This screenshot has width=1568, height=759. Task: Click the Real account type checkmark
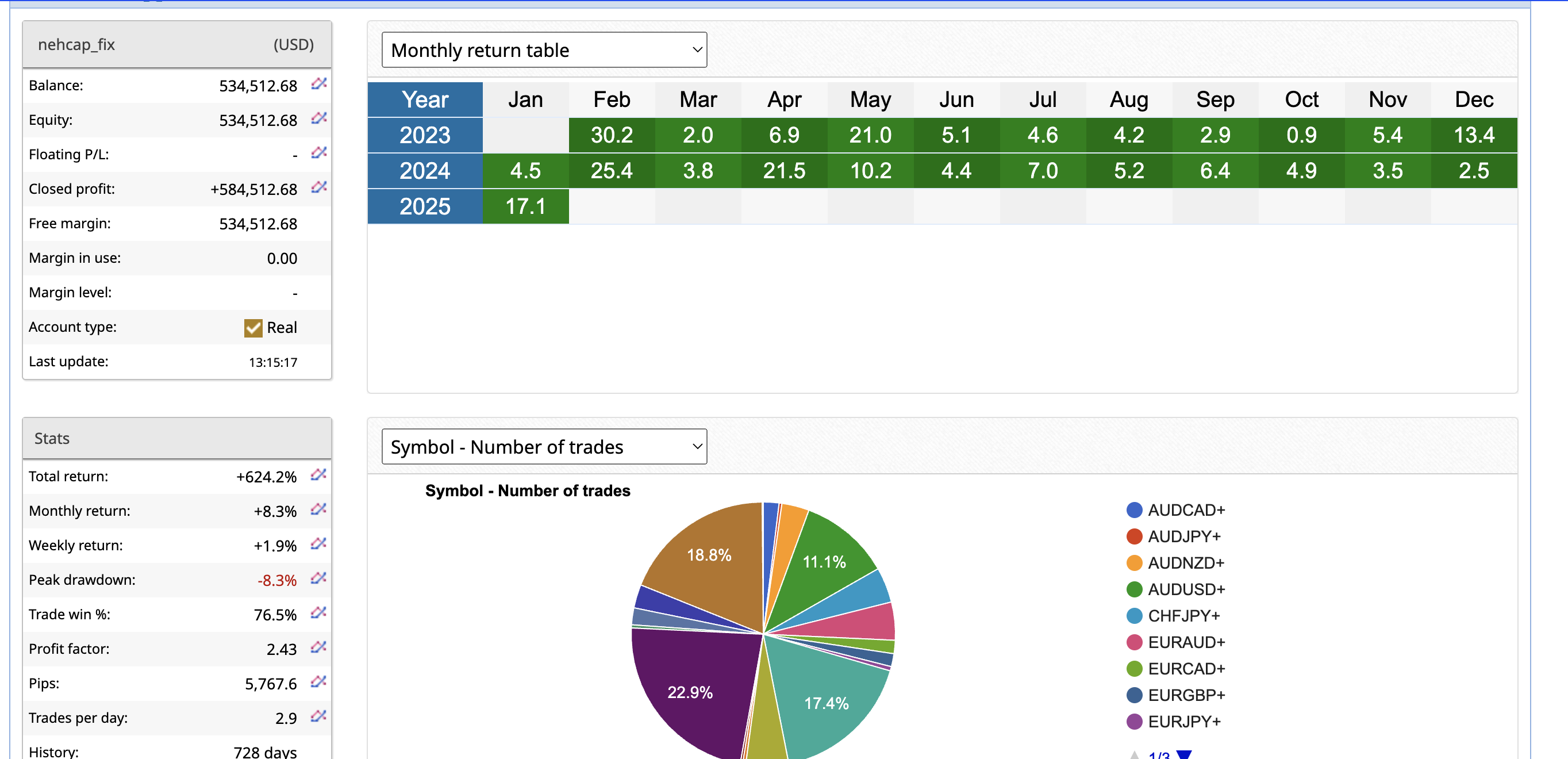(253, 328)
